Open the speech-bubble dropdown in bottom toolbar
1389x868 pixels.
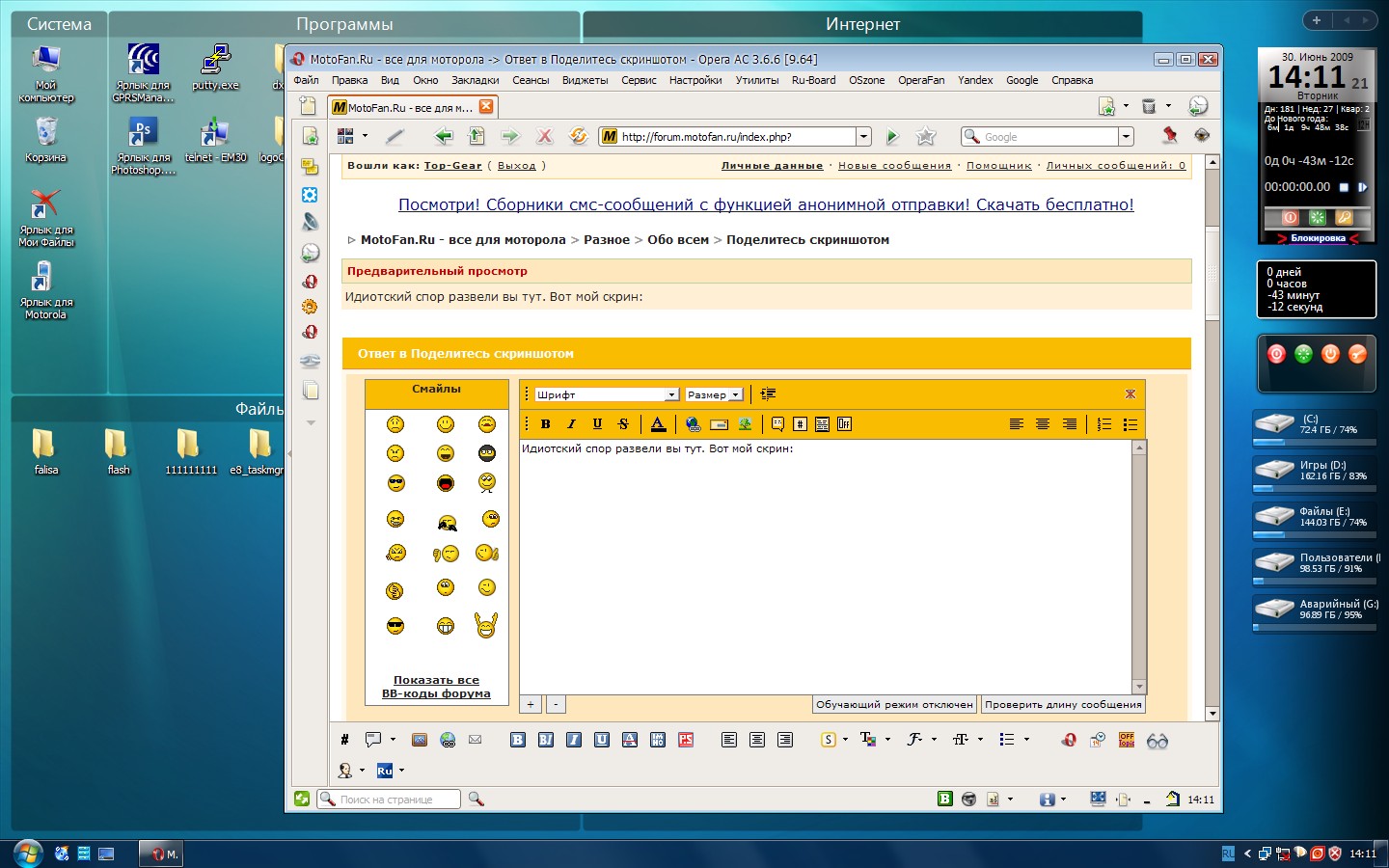click(393, 740)
